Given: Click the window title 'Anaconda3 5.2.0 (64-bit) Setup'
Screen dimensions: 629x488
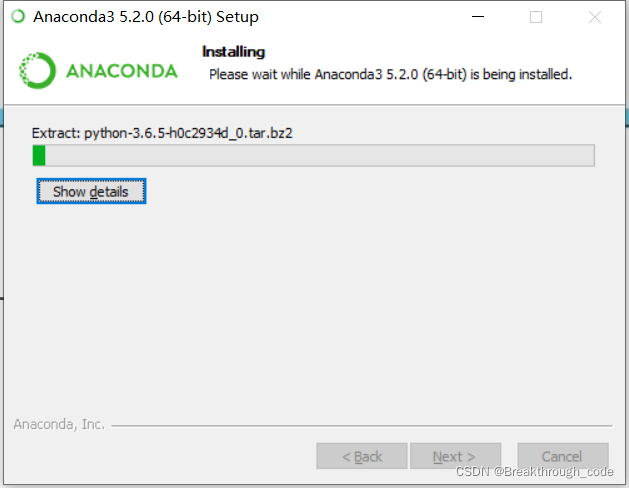Looking at the screenshot, I should pyautogui.click(x=146, y=17).
